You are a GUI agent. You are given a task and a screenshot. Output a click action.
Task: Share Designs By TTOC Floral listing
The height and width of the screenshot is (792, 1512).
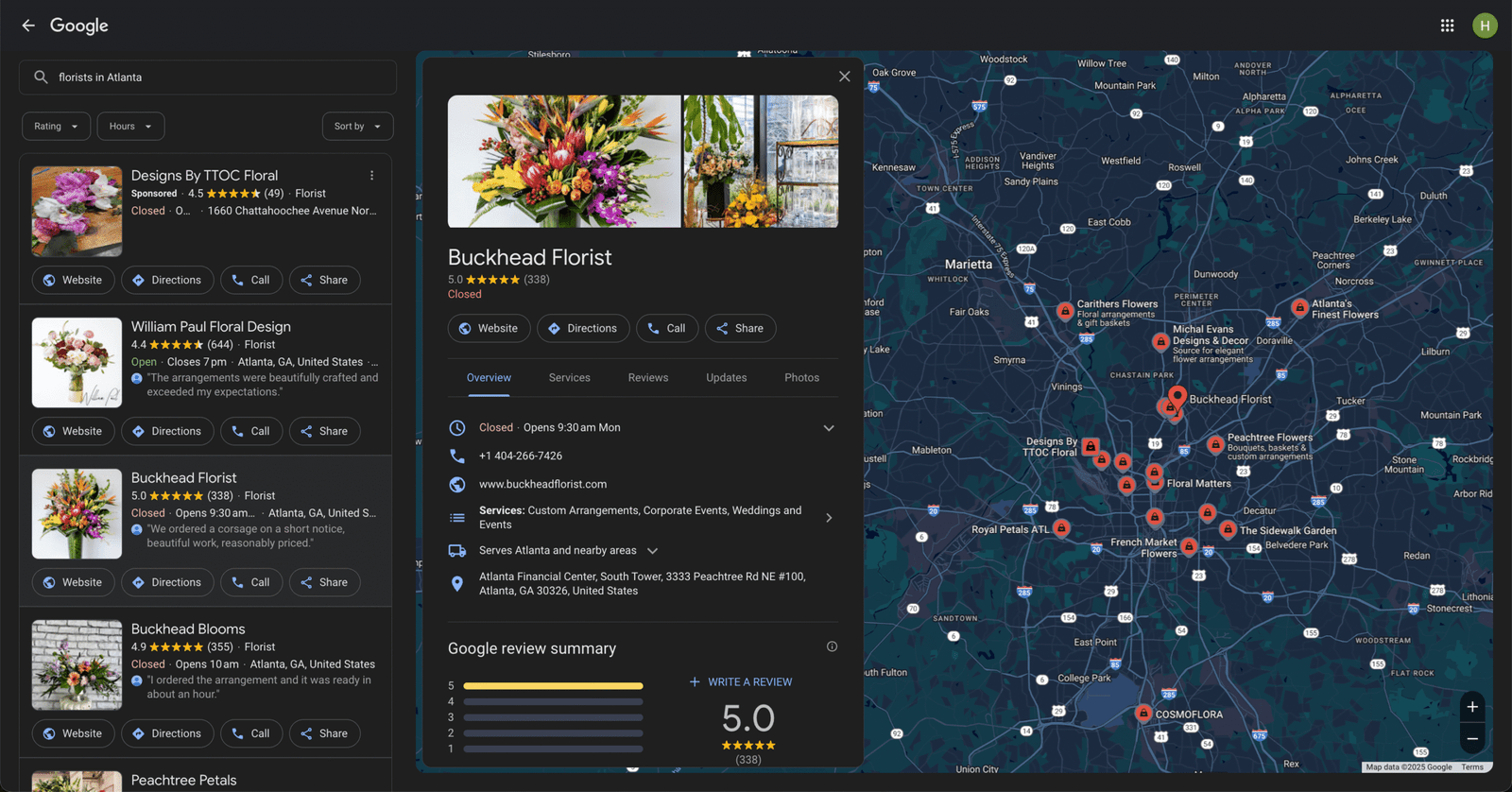point(324,280)
